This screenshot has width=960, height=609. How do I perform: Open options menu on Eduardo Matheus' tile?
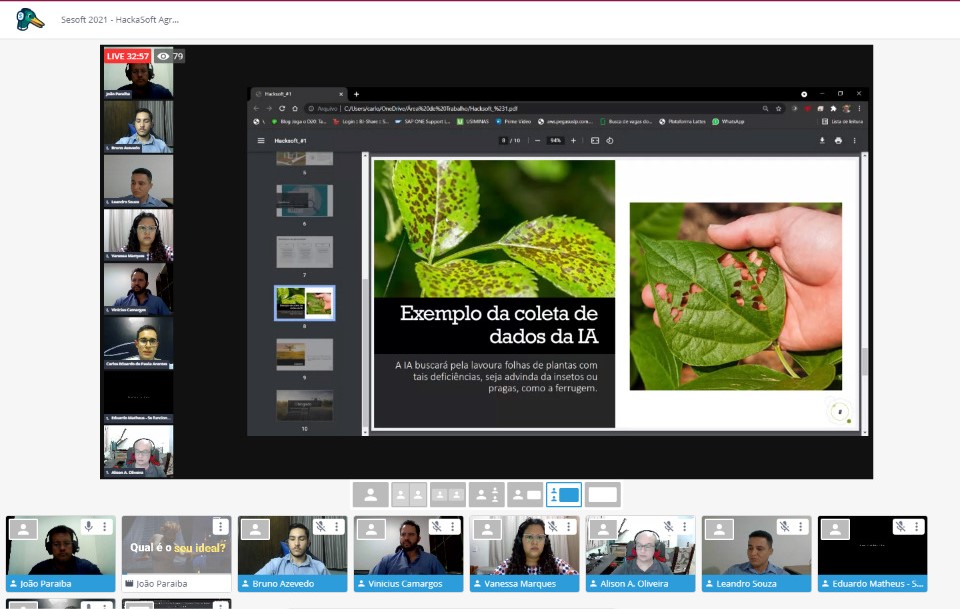pyautogui.click(x=917, y=526)
